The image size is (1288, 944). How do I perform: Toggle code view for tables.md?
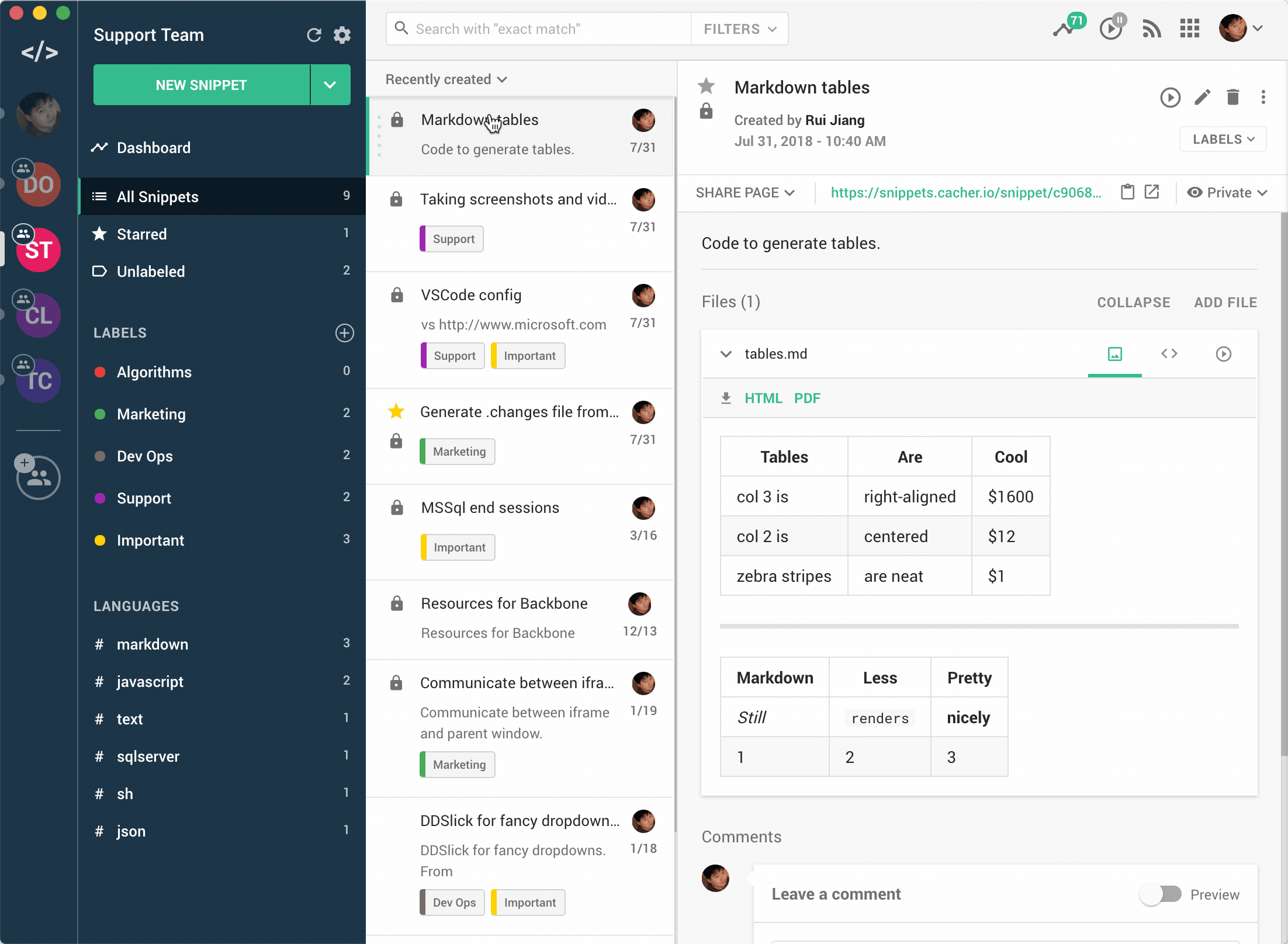(x=1169, y=353)
